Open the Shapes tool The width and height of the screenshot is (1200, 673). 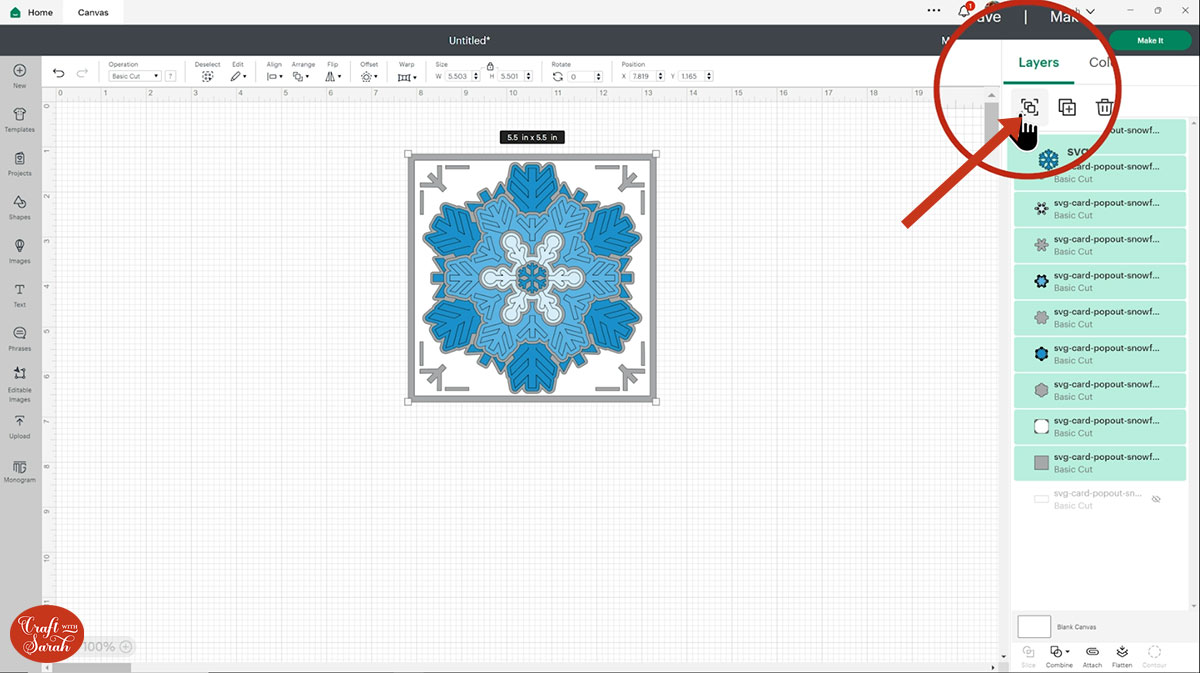[x=19, y=208]
